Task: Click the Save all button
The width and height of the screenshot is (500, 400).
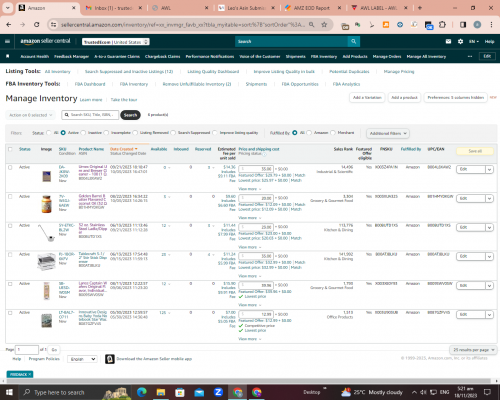Action: [475, 151]
